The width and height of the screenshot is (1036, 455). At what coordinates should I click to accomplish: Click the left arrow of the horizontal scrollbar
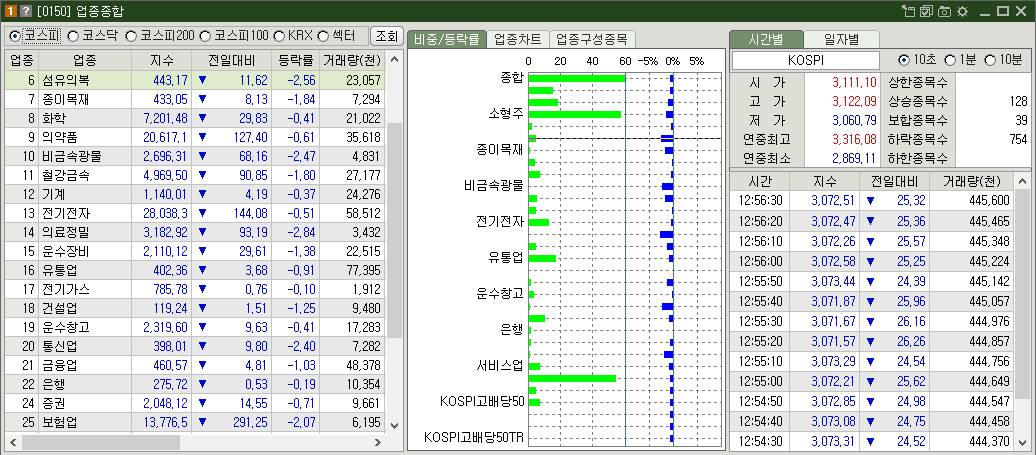click(12, 442)
